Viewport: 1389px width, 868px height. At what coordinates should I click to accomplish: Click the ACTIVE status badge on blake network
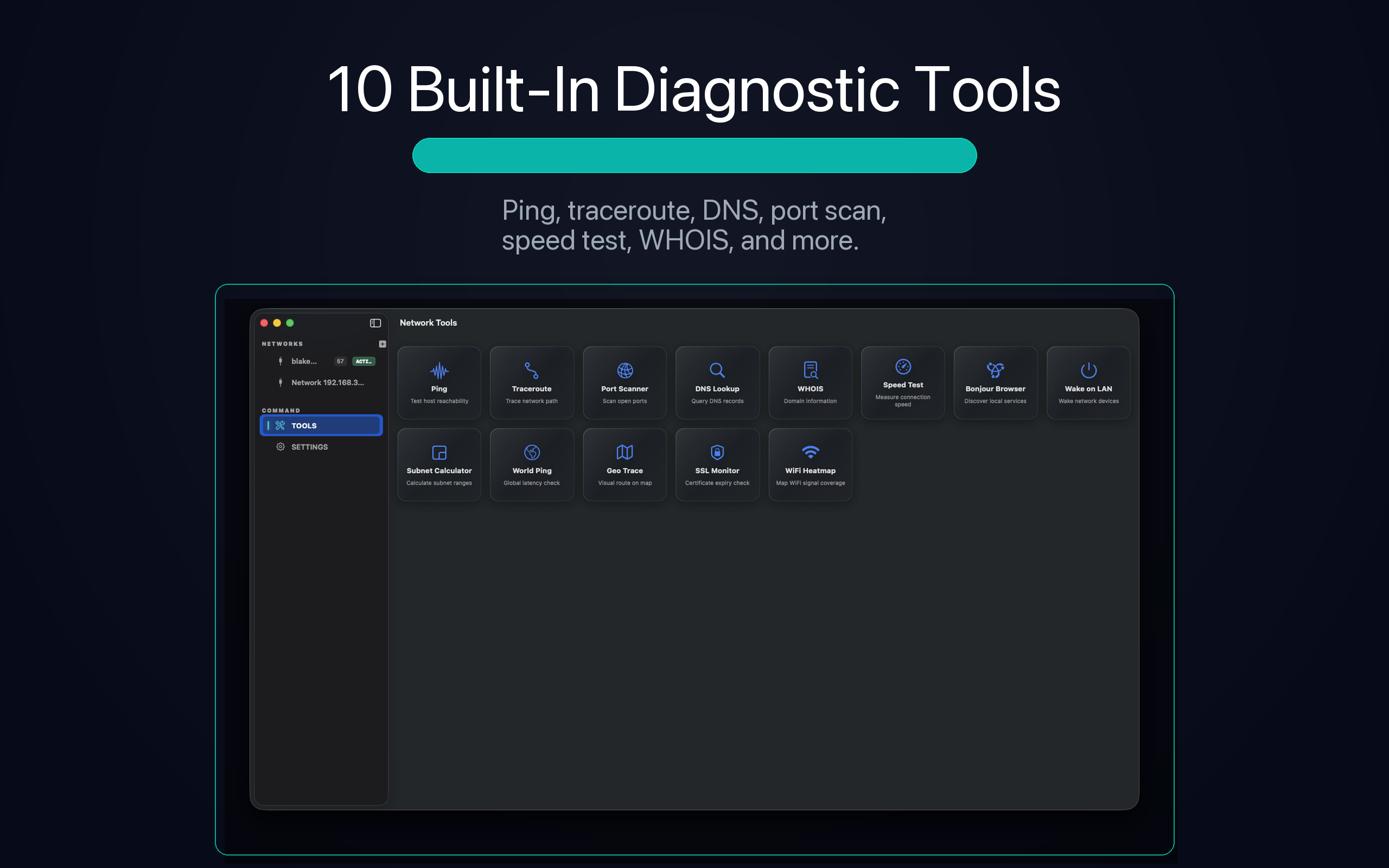click(364, 361)
